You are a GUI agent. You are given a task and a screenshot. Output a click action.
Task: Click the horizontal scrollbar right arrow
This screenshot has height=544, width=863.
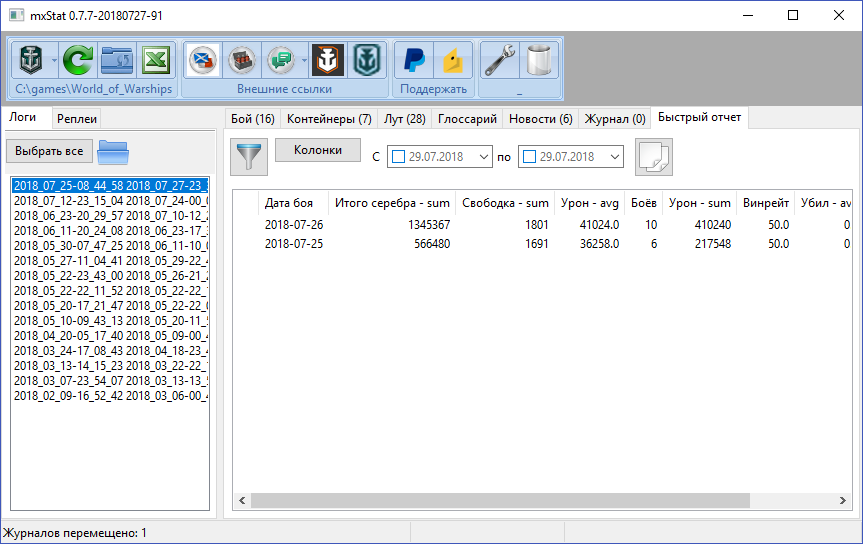click(x=843, y=501)
